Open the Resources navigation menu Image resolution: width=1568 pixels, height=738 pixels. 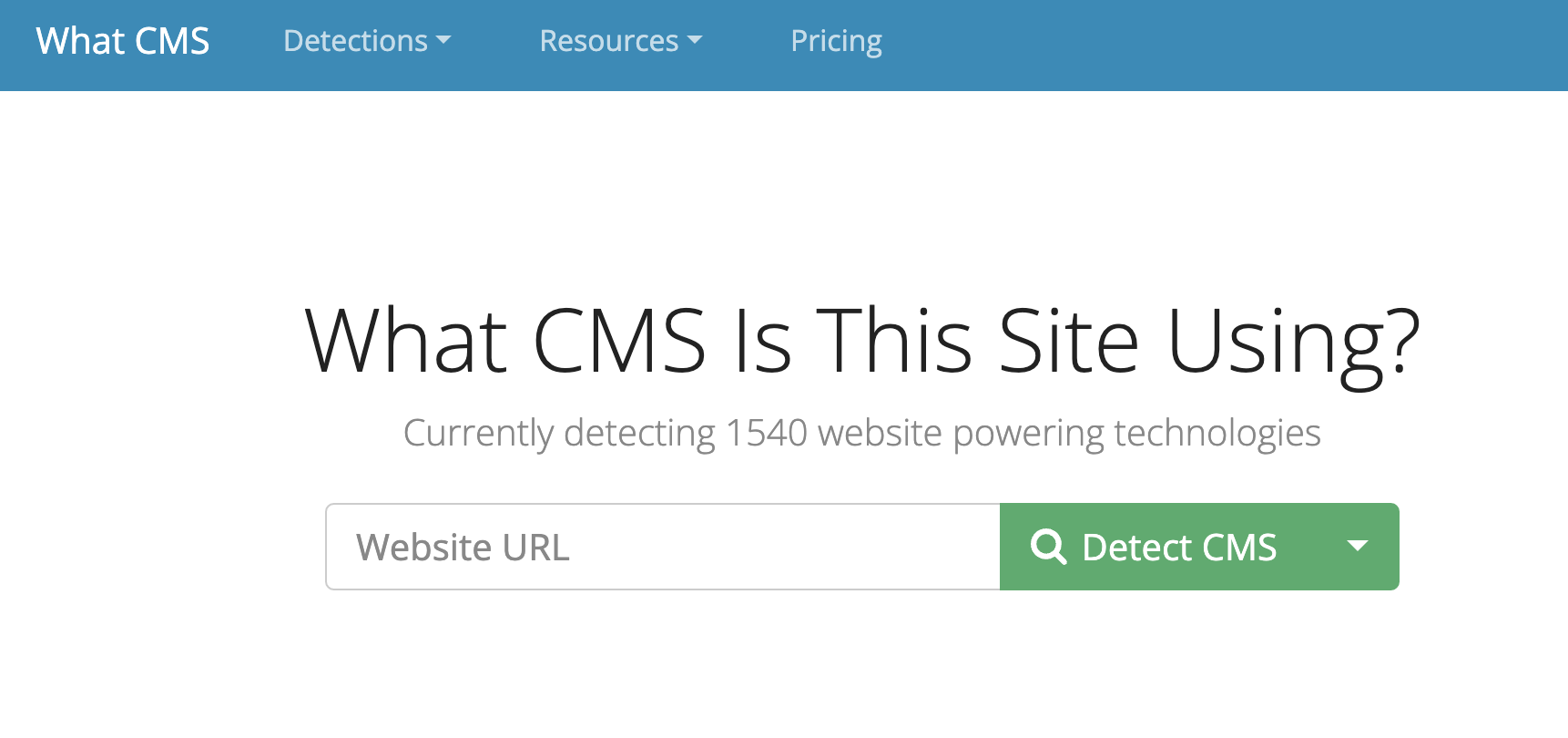tap(620, 41)
